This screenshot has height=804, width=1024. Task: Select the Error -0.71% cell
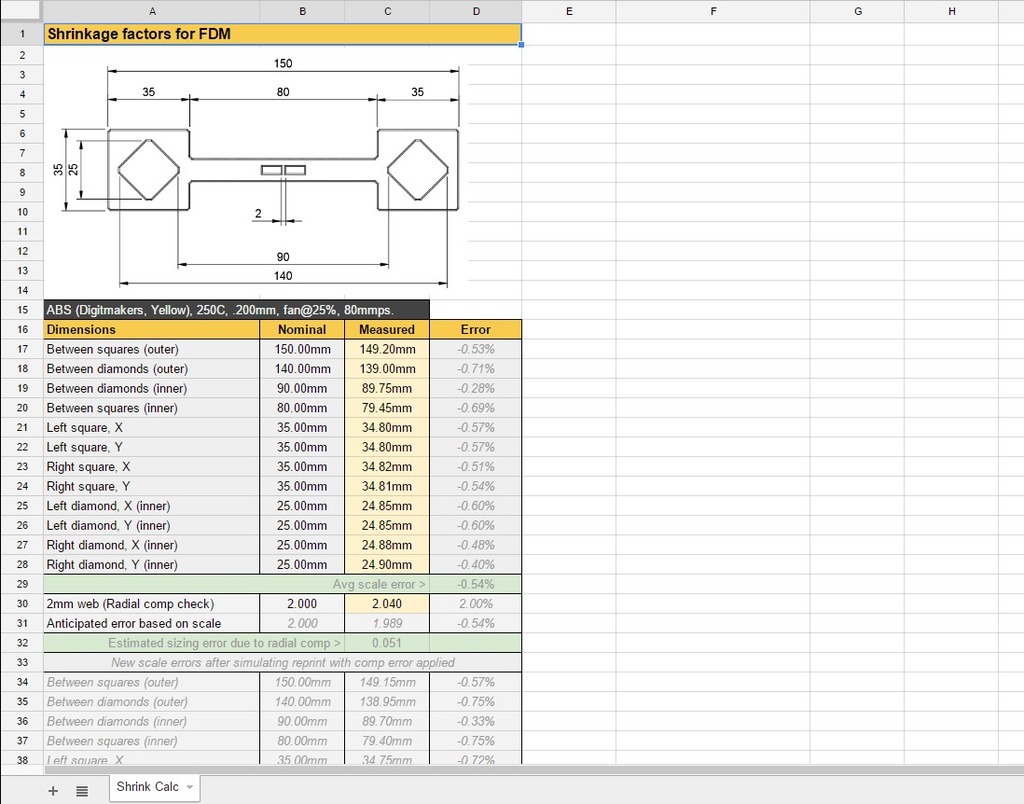point(475,369)
